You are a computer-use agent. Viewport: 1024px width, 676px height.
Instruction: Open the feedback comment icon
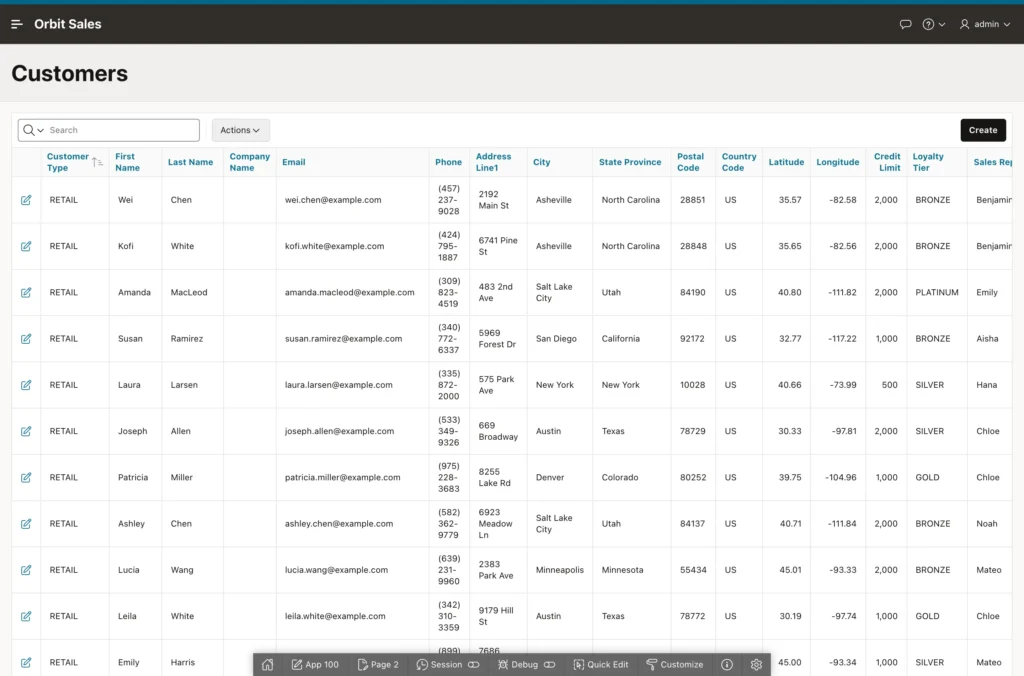click(x=905, y=24)
